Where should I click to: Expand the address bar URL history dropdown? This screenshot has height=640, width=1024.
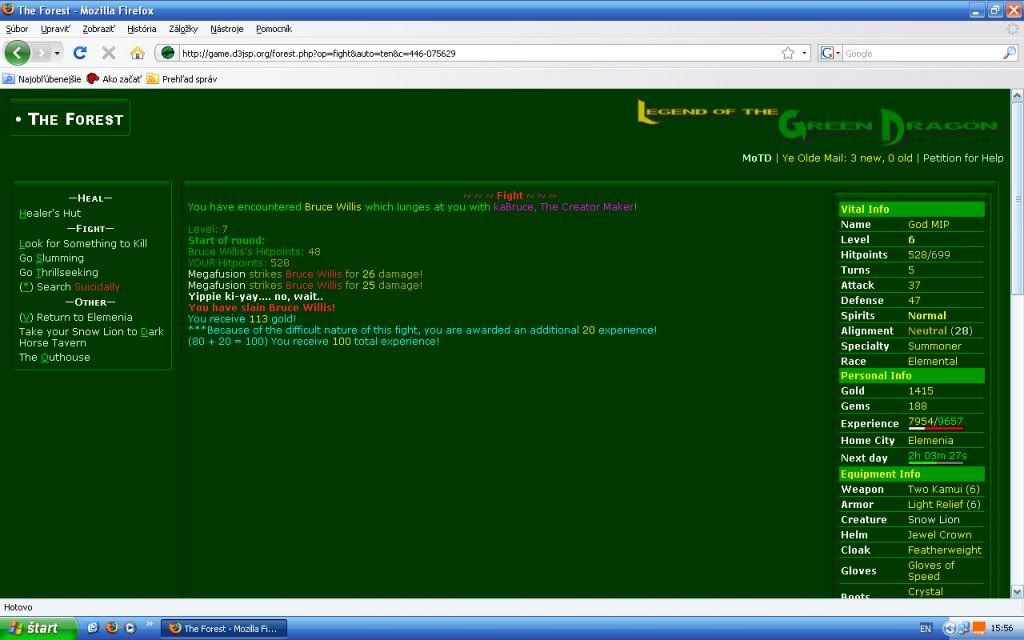coord(804,53)
